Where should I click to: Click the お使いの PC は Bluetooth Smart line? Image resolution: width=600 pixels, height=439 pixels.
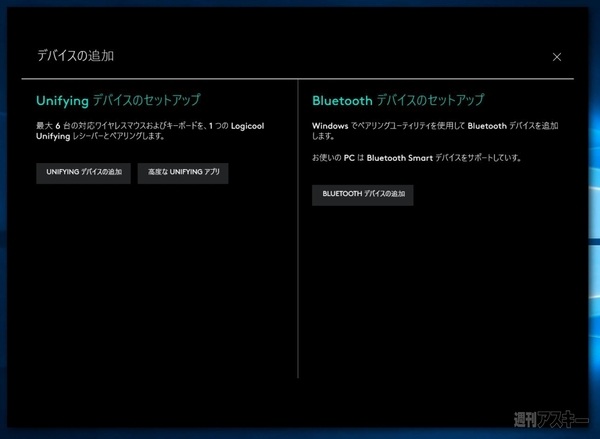(416, 158)
